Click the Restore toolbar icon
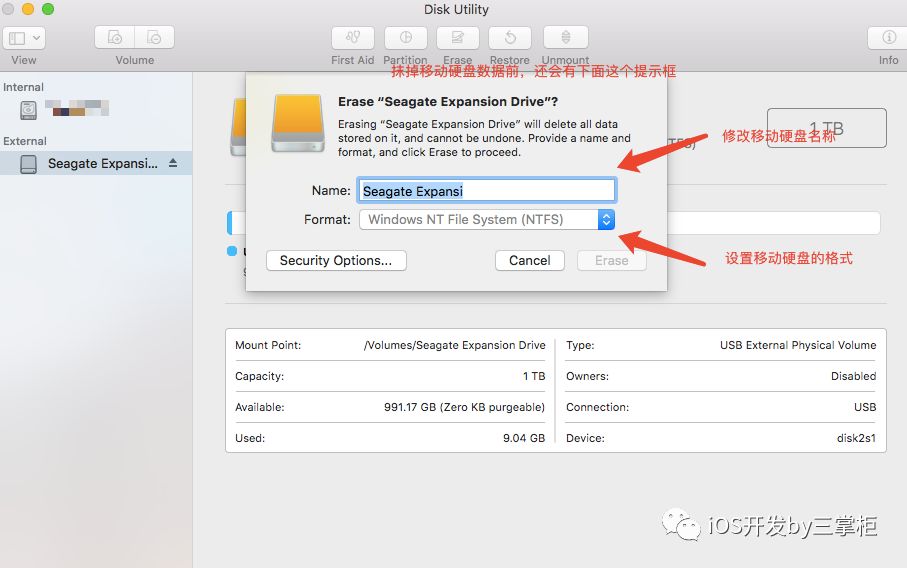The width and height of the screenshot is (907, 568). point(510,38)
